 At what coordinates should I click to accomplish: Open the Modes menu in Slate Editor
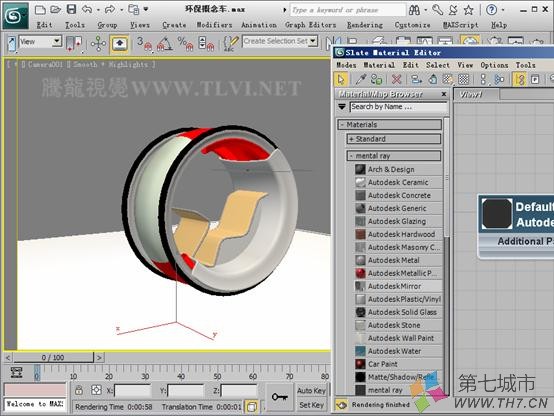[x=346, y=65]
